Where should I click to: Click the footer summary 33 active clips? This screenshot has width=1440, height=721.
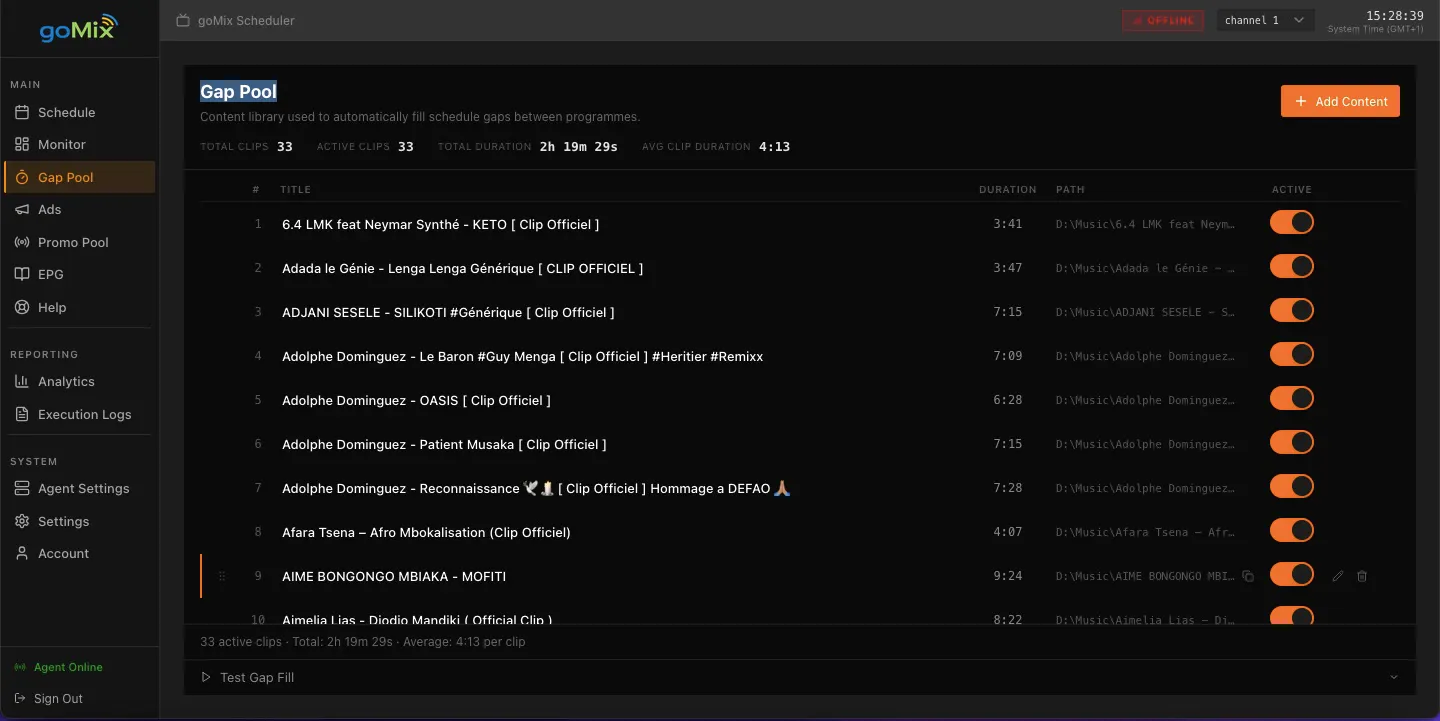(362, 641)
